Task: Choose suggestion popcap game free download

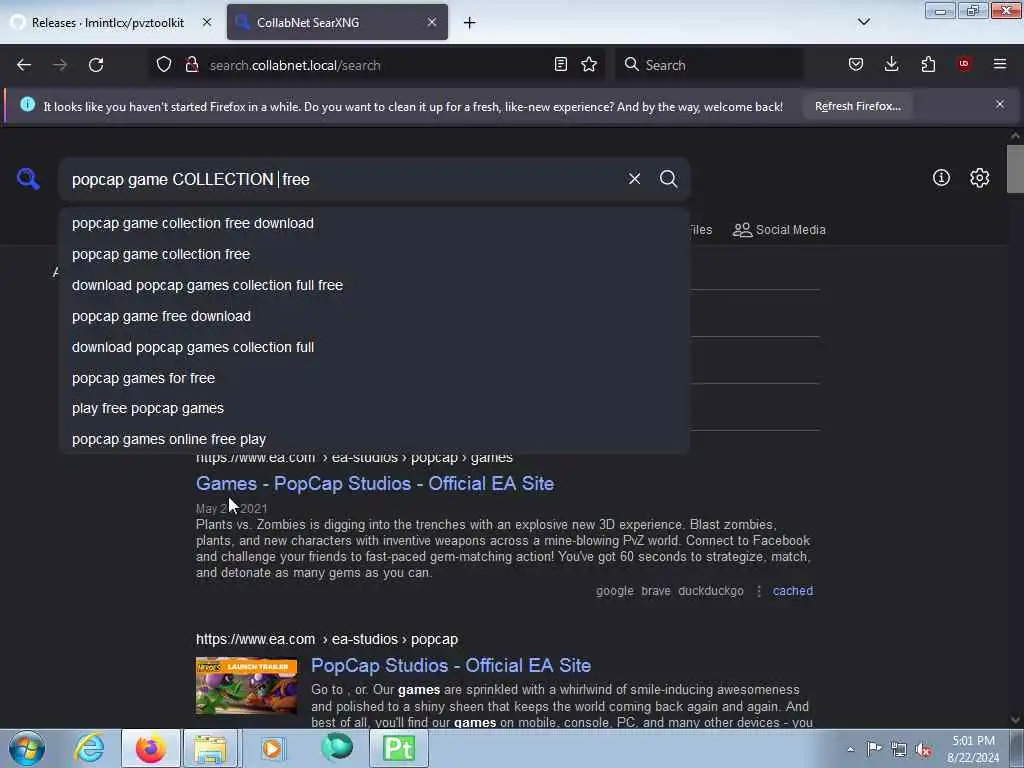Action: [374, 316]
